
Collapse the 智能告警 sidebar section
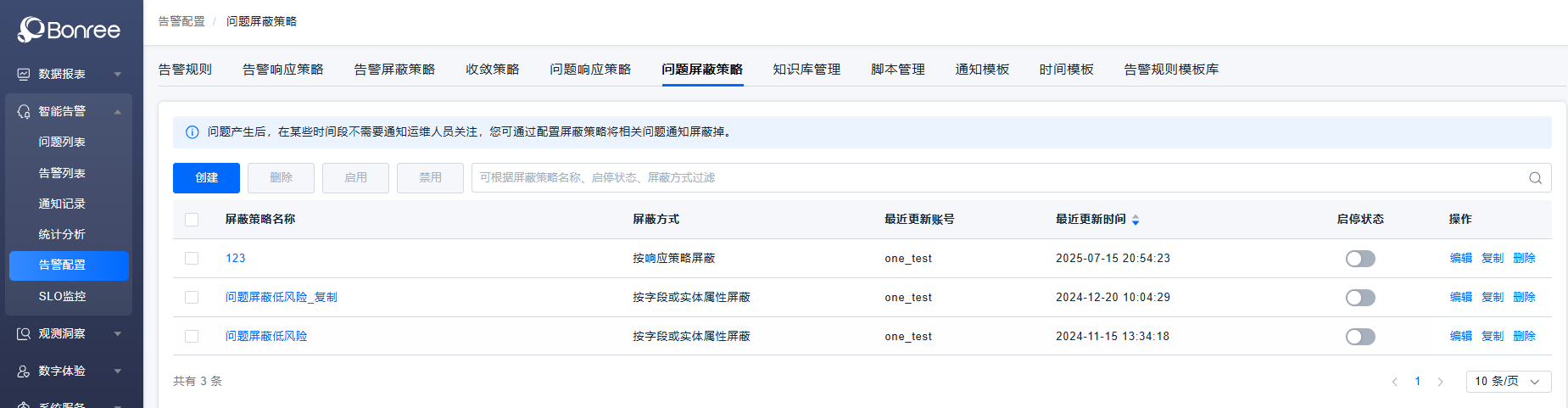[118, 112]
